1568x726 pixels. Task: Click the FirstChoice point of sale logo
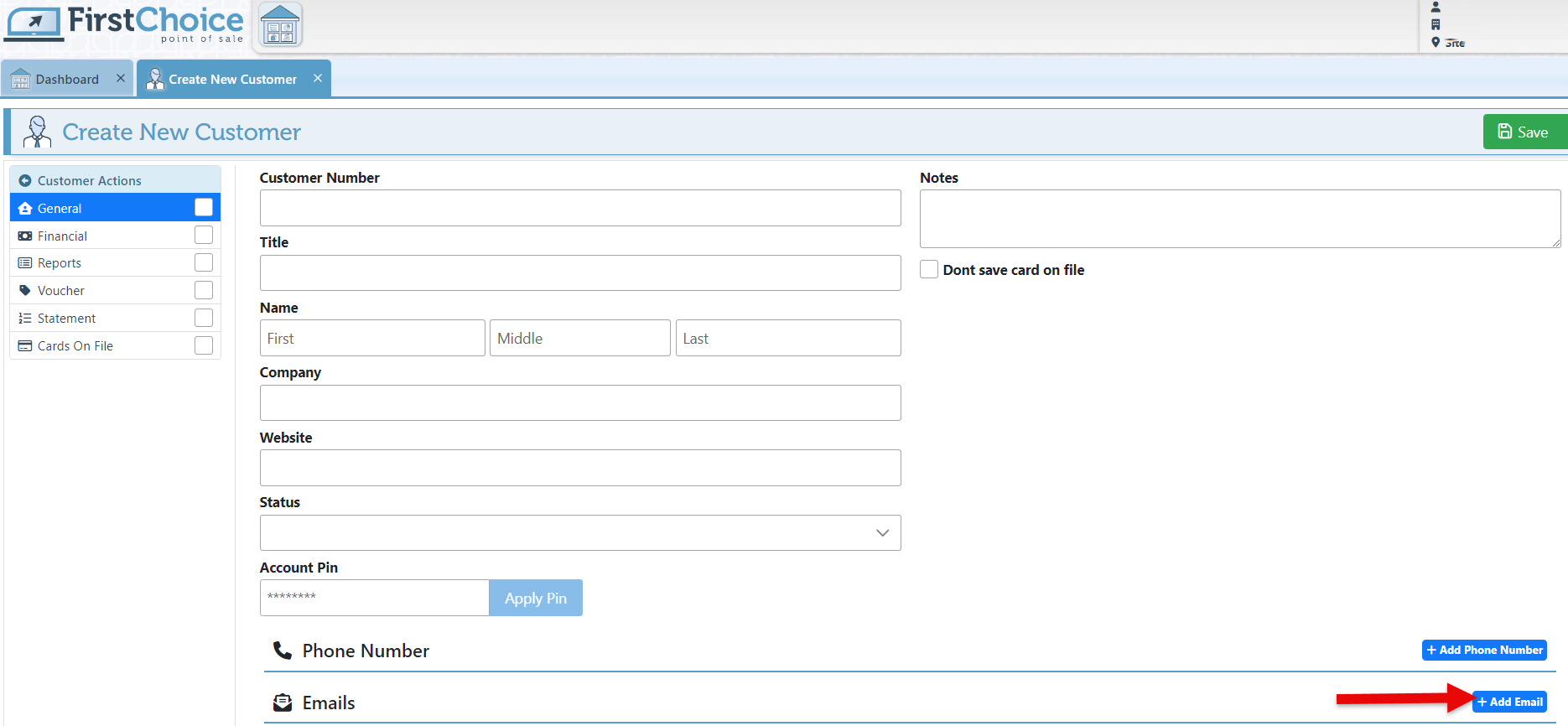coord(124,23)
